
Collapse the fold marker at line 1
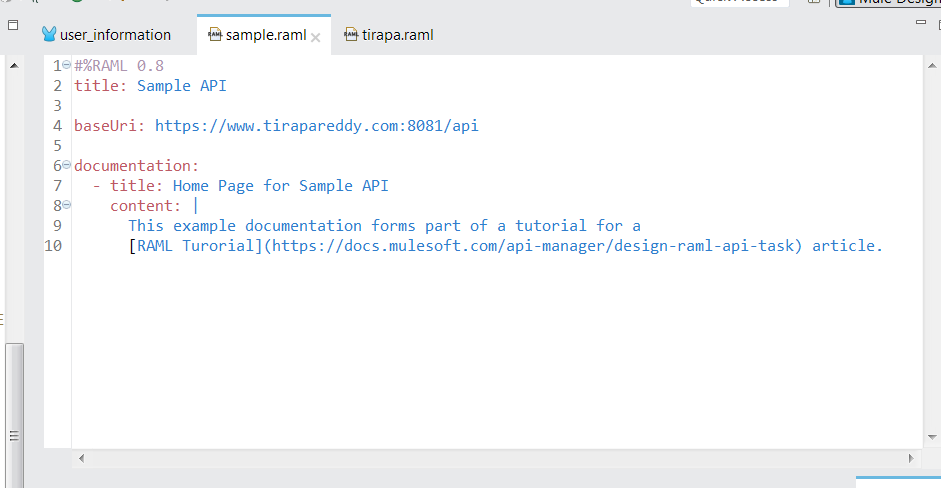click(67, 65)
